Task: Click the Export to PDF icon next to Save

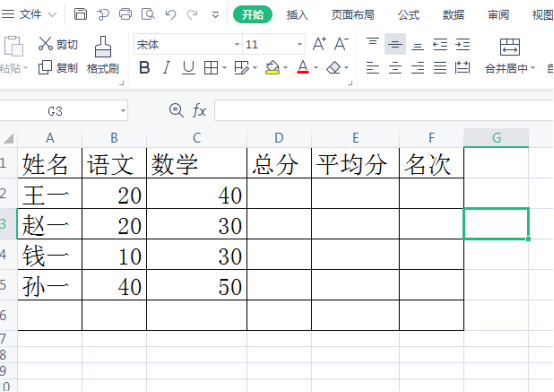Action: [x=103, y=14]
